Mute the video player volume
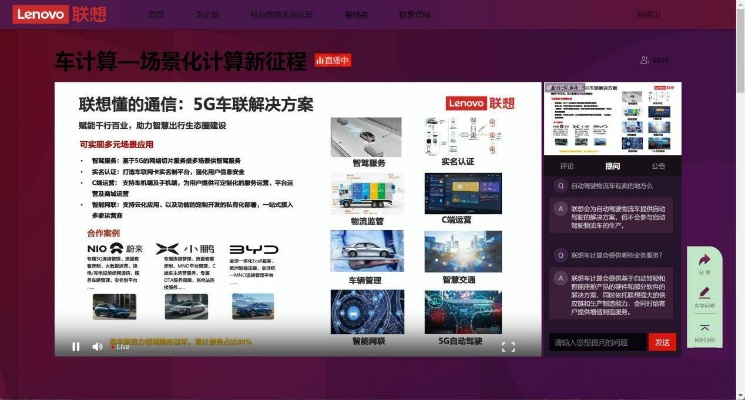This screenshot has height=400, width=745. tap(97, 347)
